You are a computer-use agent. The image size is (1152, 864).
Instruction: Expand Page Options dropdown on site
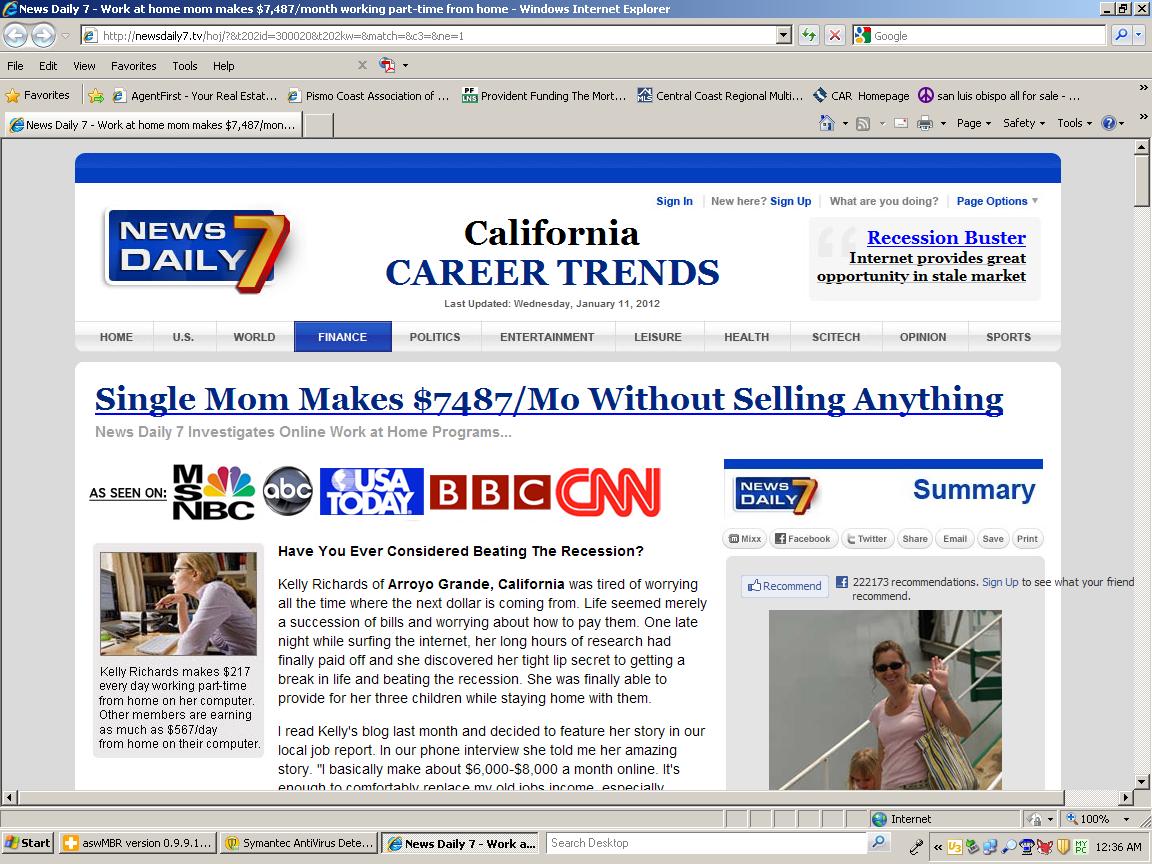coord(997,201)
